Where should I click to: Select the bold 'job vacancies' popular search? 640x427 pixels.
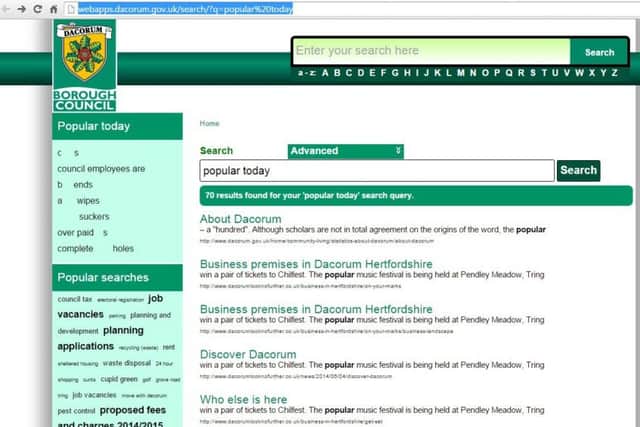pos(110,307)
